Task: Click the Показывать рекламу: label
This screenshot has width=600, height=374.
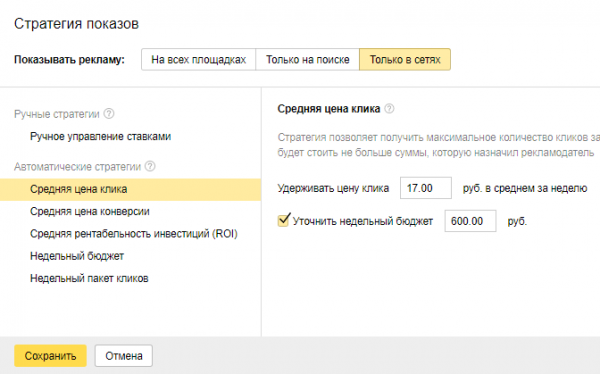Action: 70,60
